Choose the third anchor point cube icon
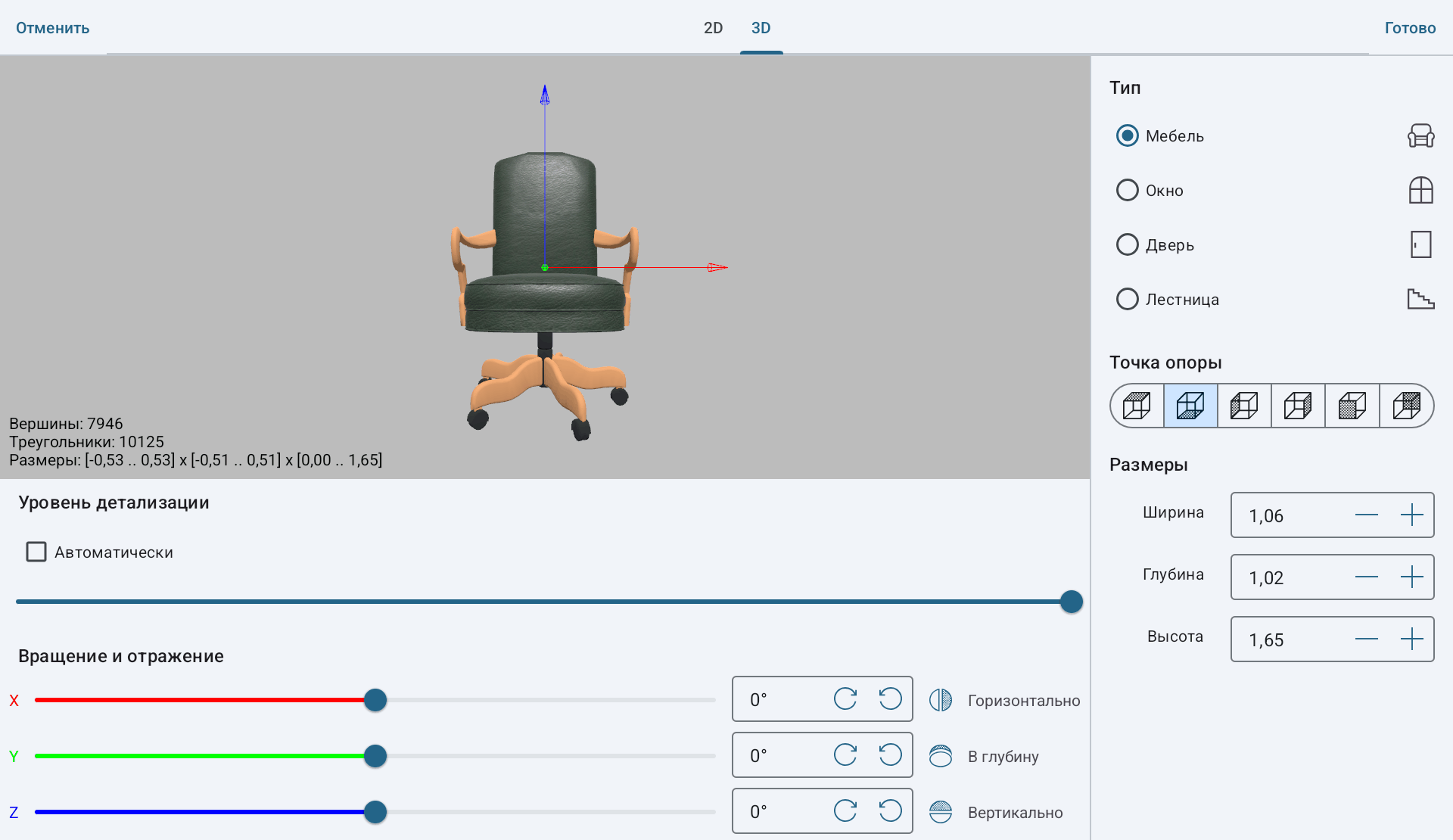This screenshot has height=840, width=1453. [1244, 406]
